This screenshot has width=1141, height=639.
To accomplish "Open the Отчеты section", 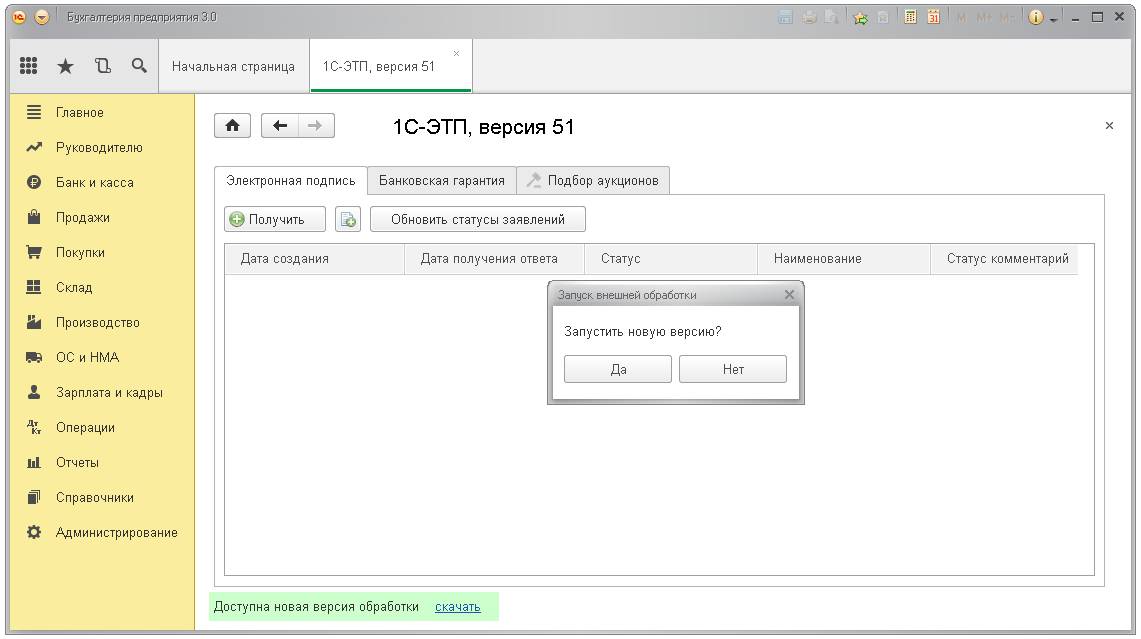I will tap(77, 462).
